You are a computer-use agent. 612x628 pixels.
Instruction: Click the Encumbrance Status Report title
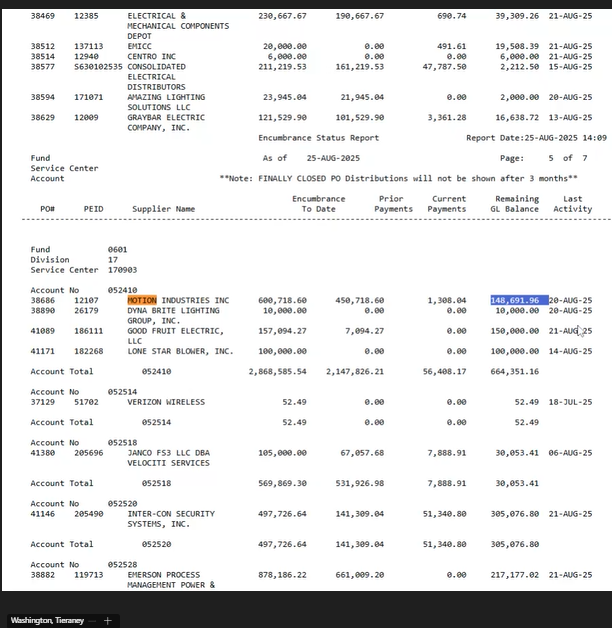[318, 138]
